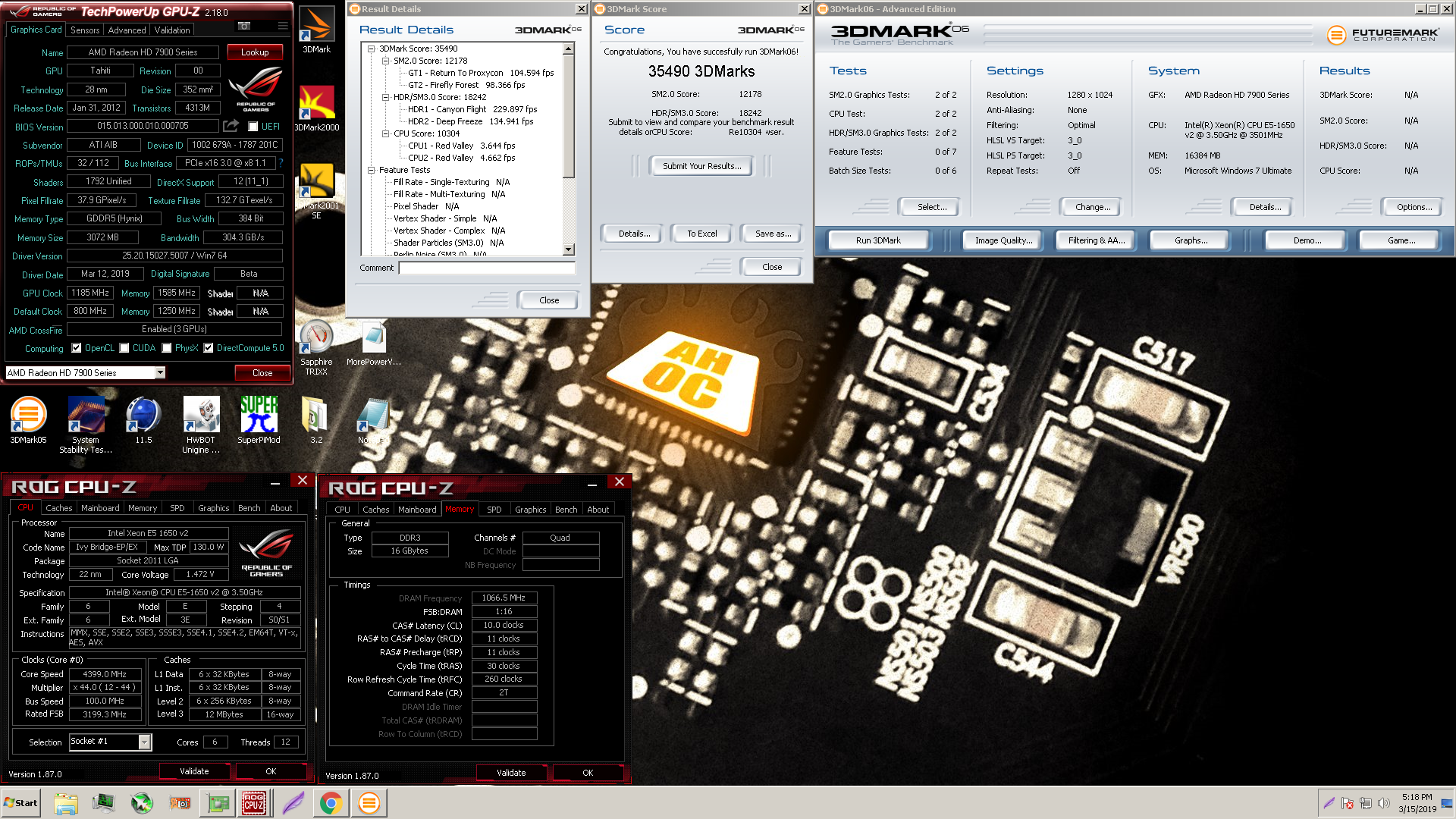
Task: Collapse the SM2.0 Score tree node
Action: 385,61
